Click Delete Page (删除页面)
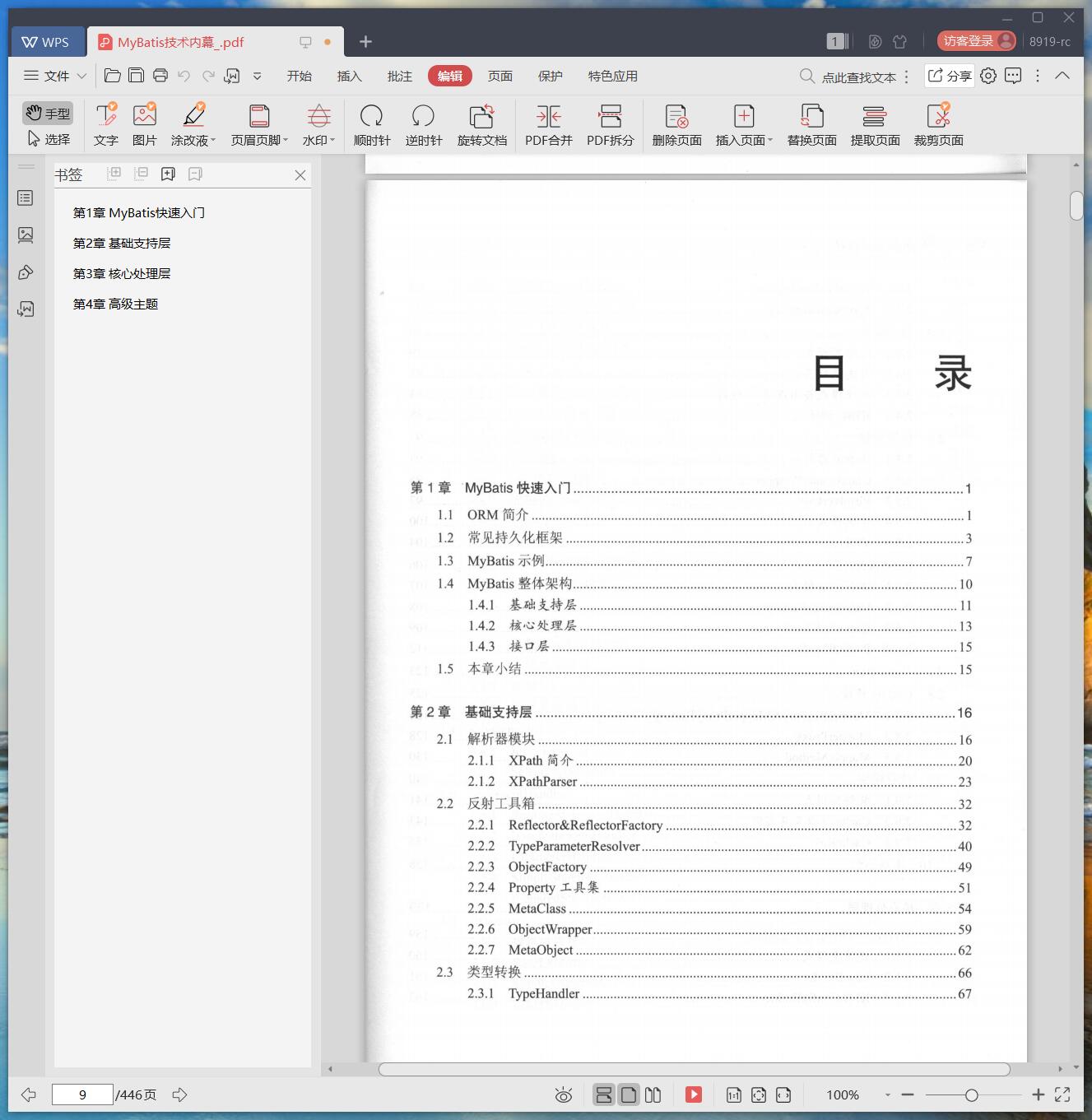This screenshot has width=1092, height=1120. click(x=676, y=124)
